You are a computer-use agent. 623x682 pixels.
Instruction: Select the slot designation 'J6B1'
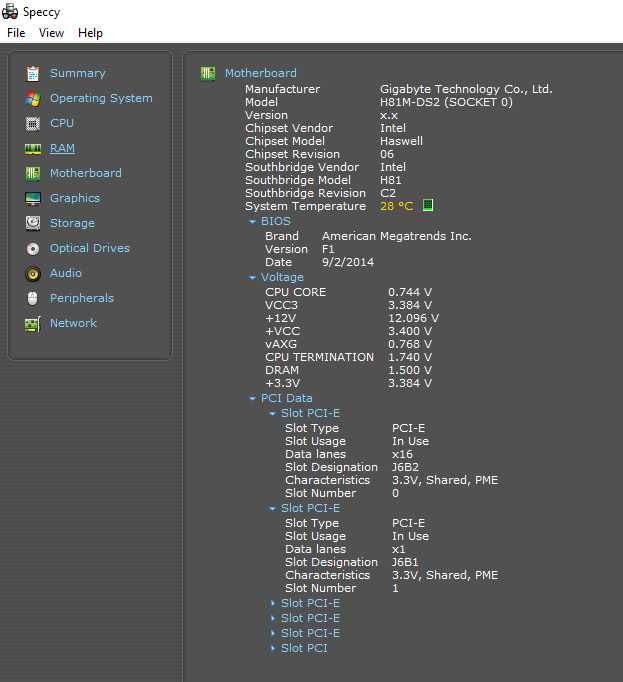405,562
